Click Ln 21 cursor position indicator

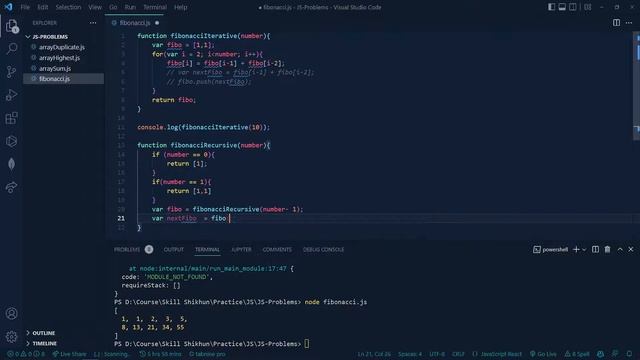[x=374, y=354]
